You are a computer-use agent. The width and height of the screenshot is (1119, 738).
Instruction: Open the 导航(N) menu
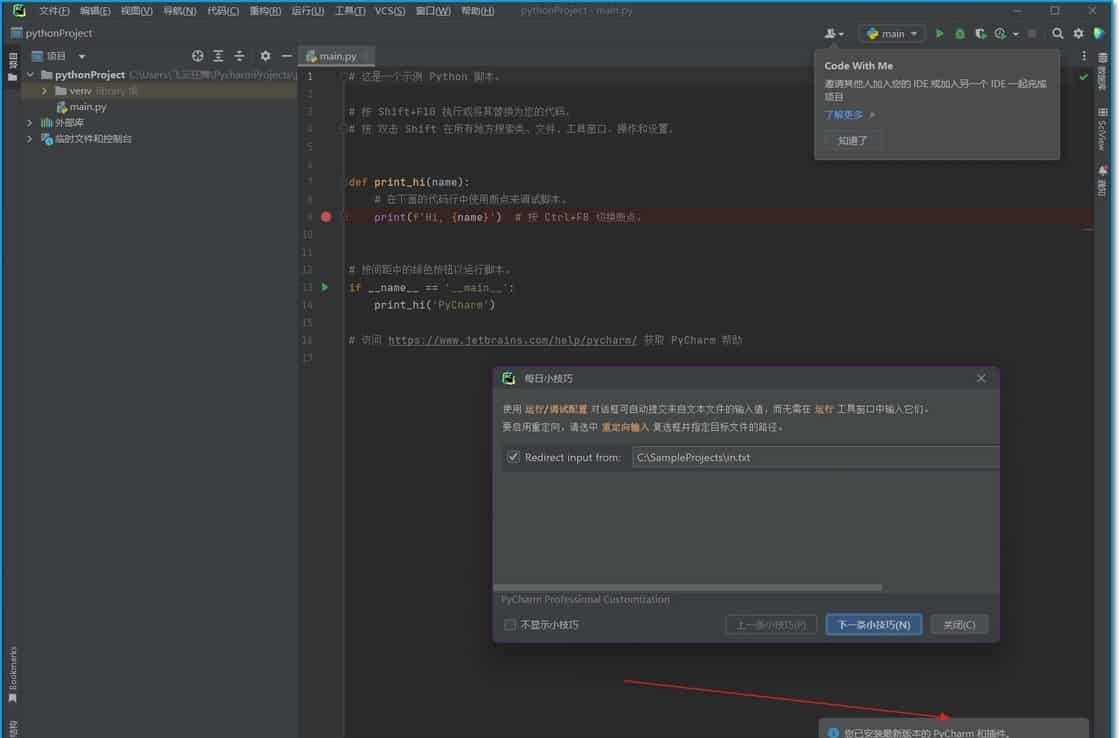[x=179, y=11]
